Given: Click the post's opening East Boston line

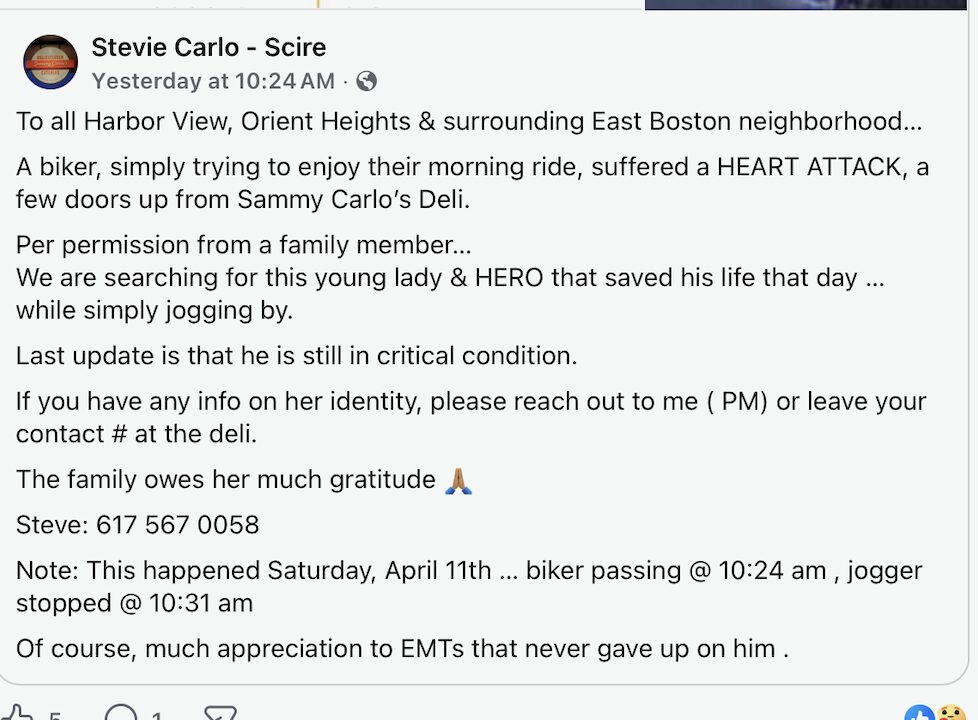Looking at the screenshot, I should pos(468,122).
